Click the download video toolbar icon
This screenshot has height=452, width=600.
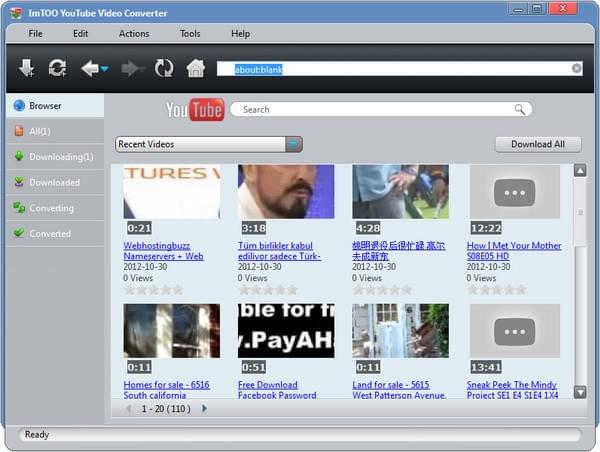(26, 68)
